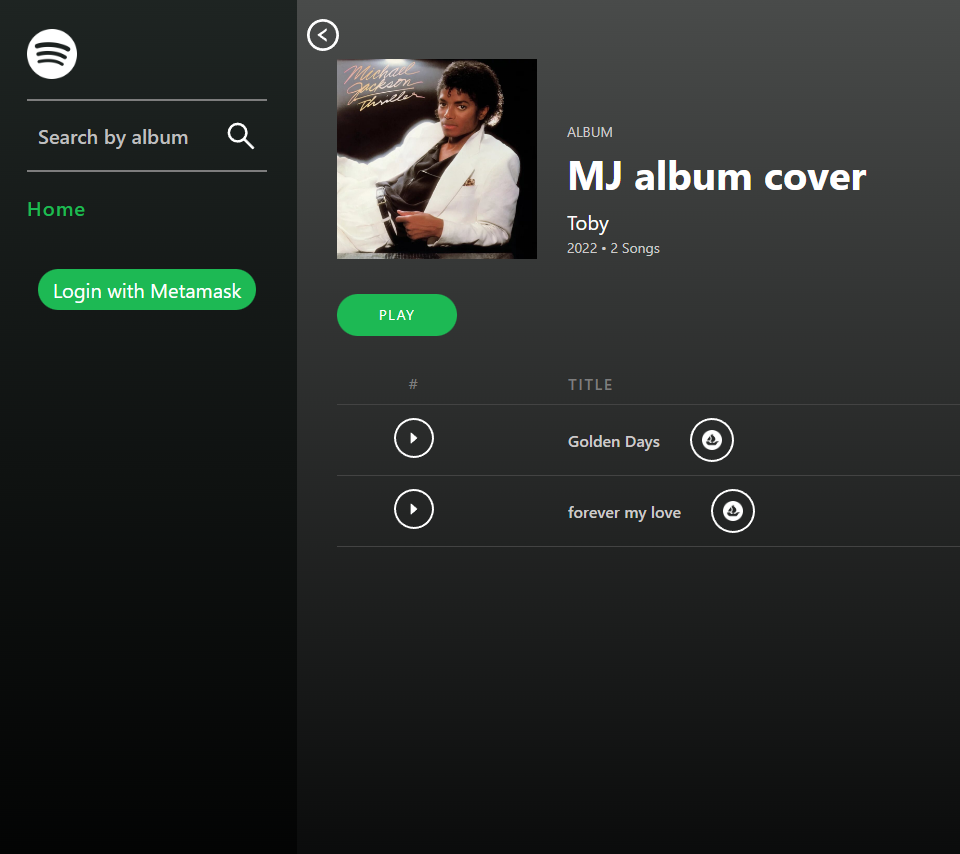
Task: Open Golden Days on OpenSea
Action: [711, 439]
